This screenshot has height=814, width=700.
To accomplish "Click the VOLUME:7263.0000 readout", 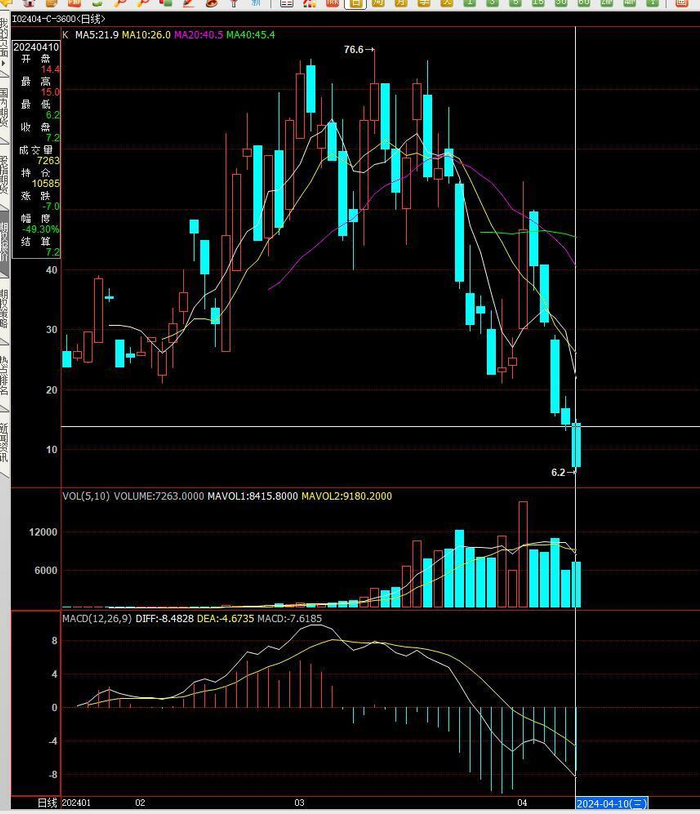I will point(159,496).
